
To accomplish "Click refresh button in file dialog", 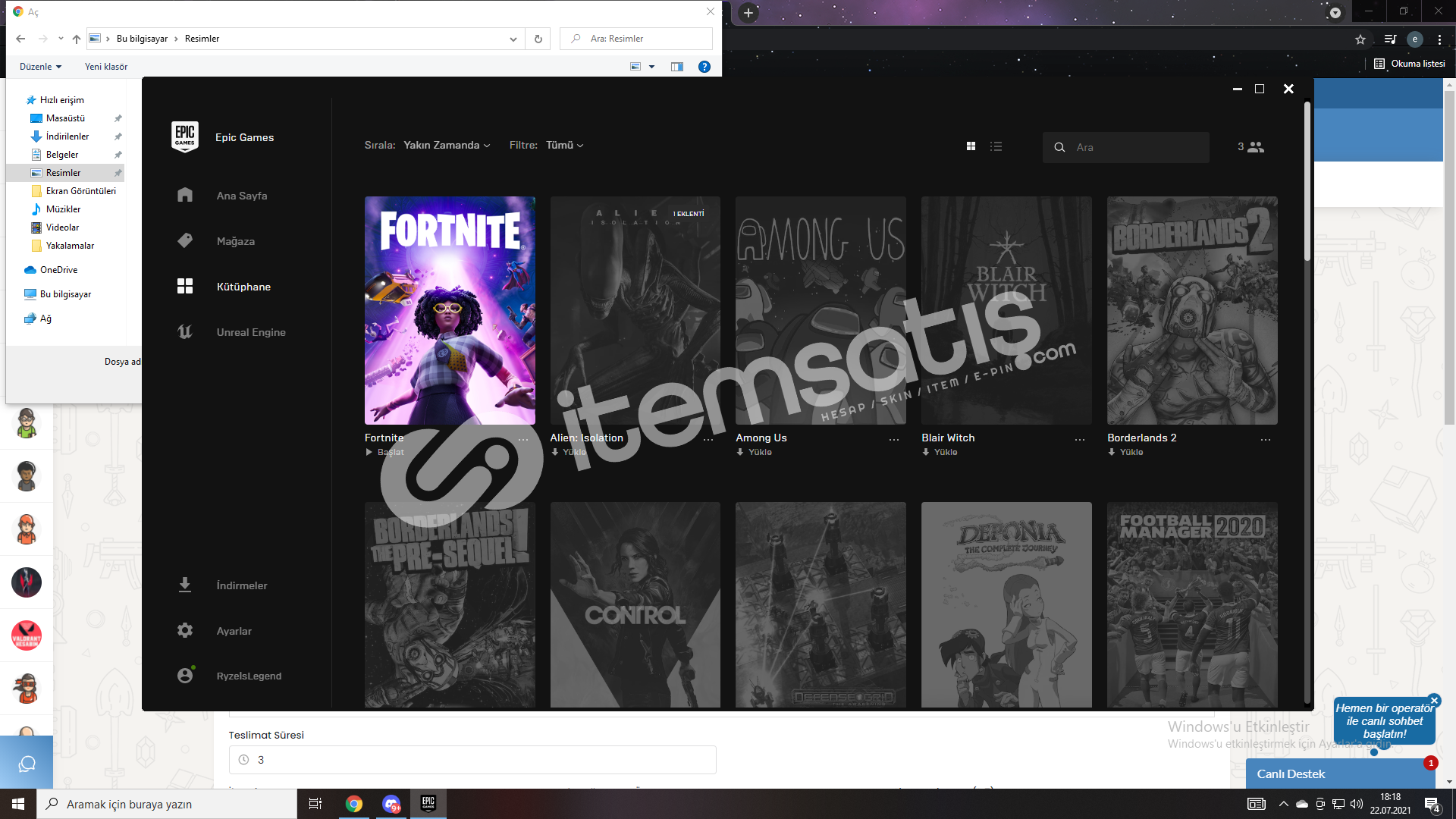I will tap(538, 39).
